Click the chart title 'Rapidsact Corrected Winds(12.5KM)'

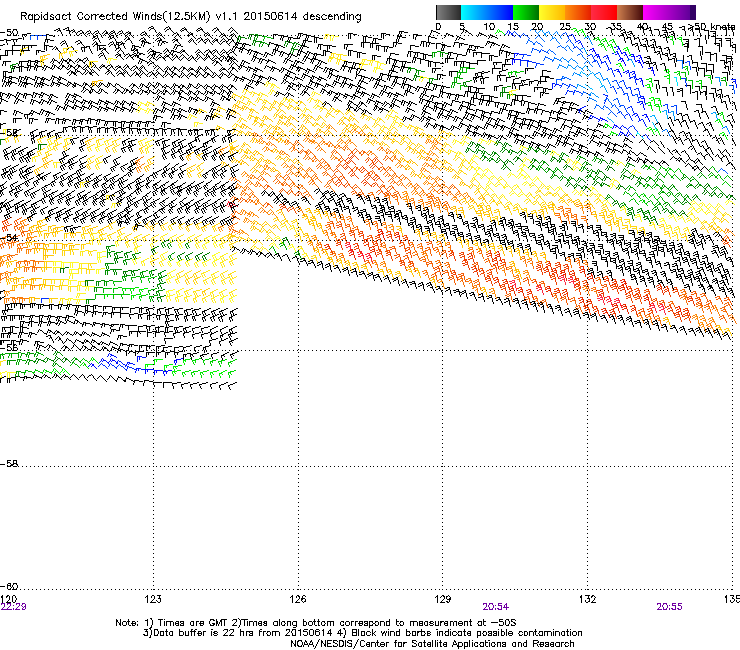pos(115,17)
